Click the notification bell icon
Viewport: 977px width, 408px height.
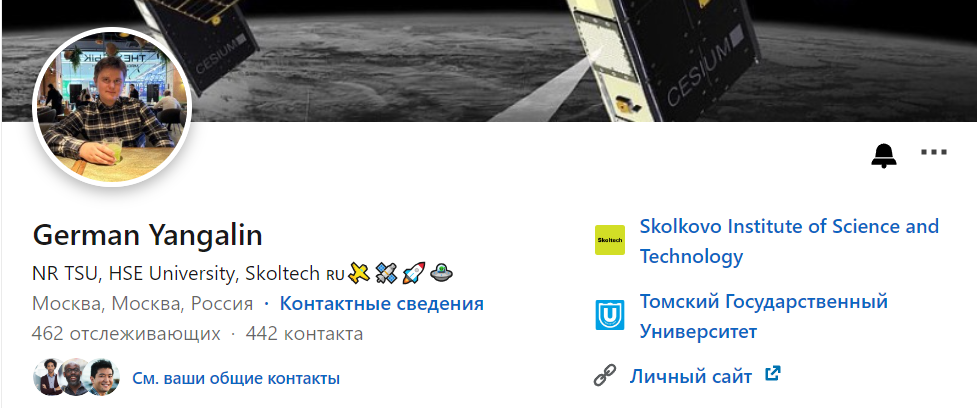(884, 155)
